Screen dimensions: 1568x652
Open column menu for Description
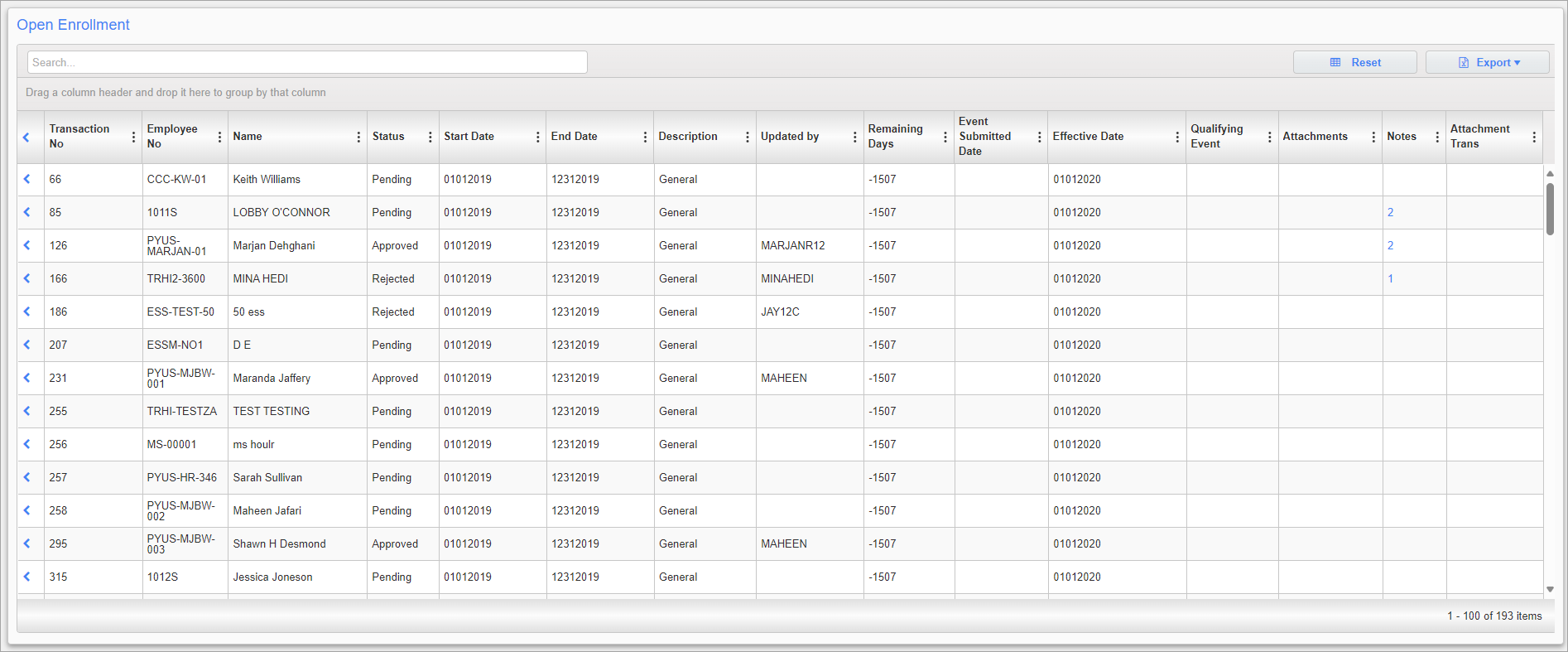(748, 137)
